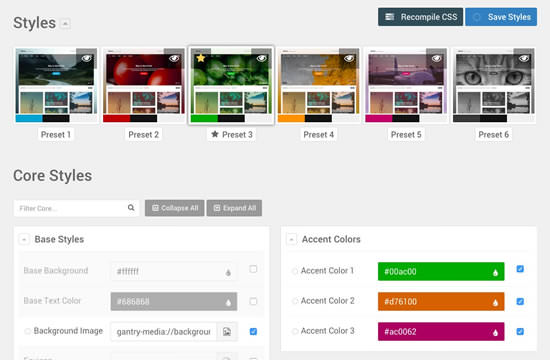Uncheck Background Image override checkbox

253,331
